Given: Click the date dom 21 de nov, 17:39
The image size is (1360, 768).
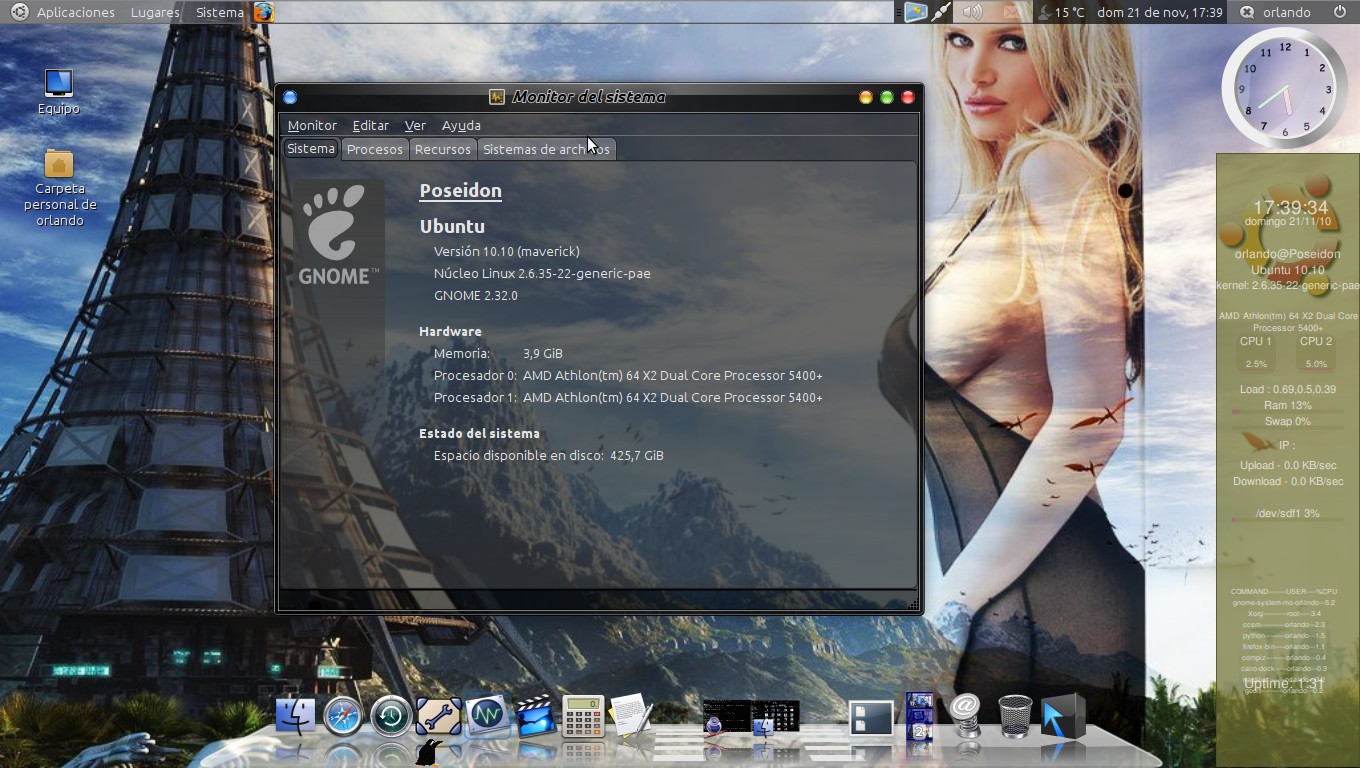Looking at the screenshot, I should click(1159, 12).
